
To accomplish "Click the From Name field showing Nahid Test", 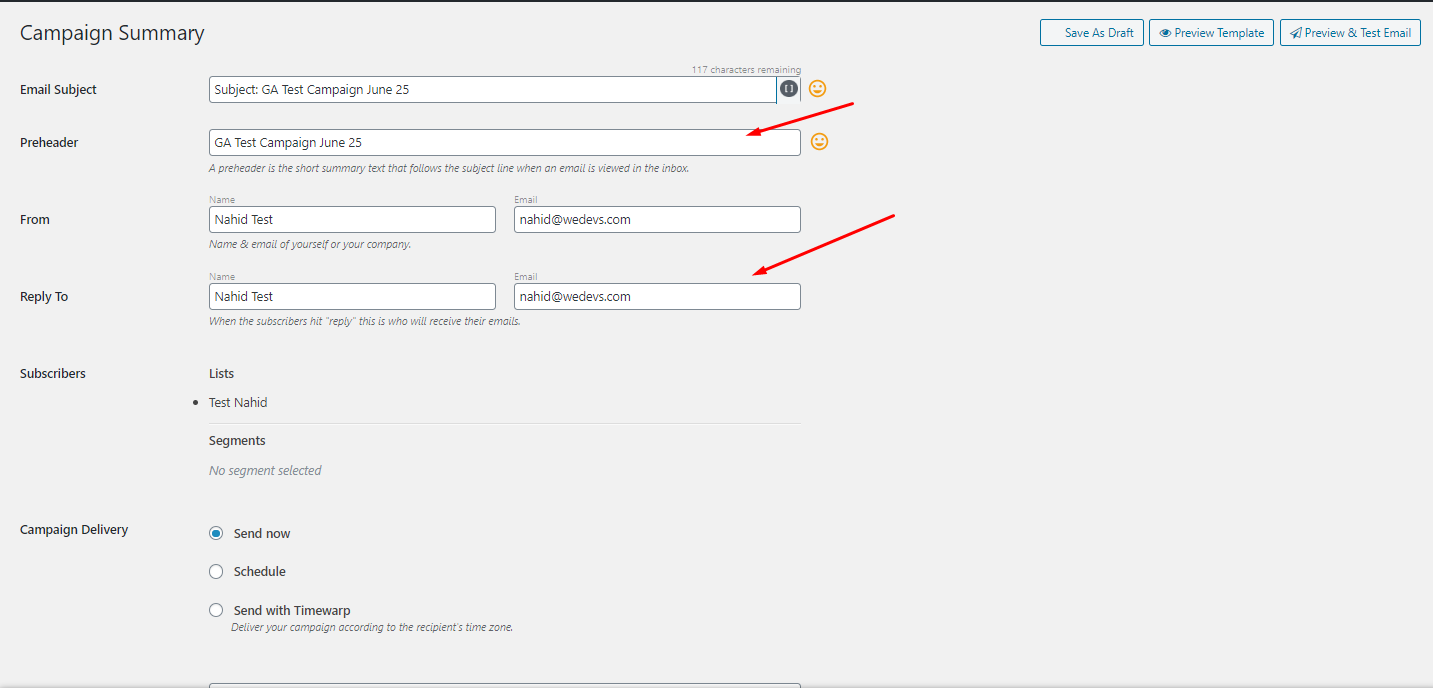I will coord(351,219).
